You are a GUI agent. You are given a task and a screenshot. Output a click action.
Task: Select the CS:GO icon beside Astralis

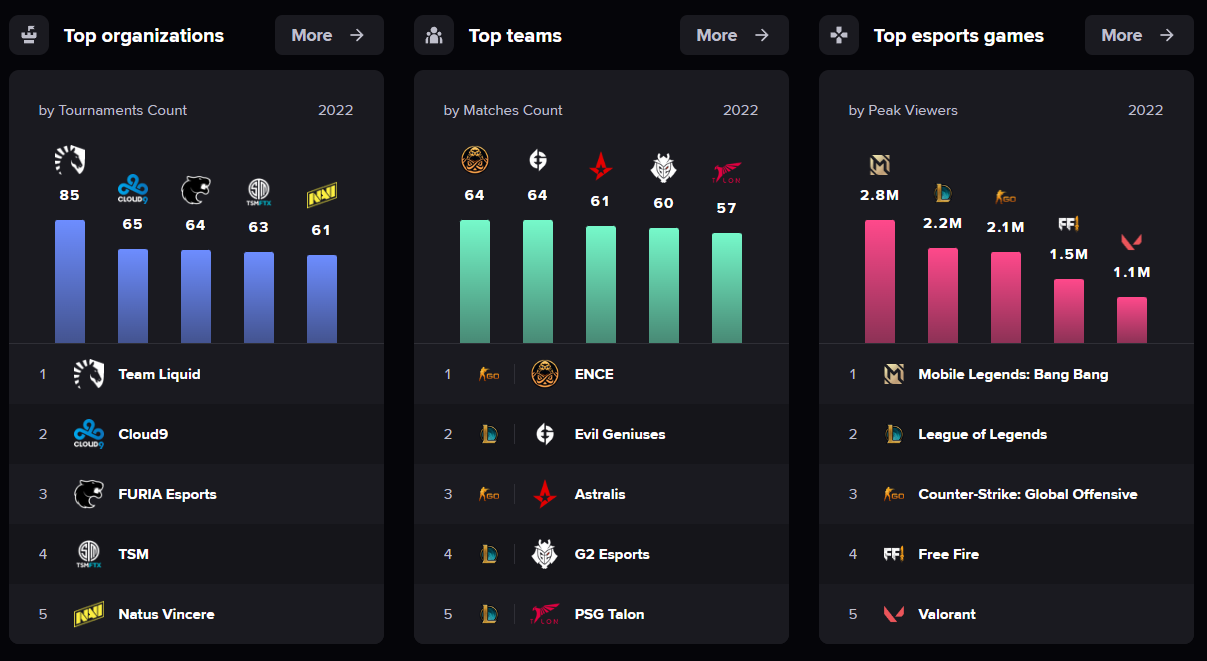(x=489, y=493)
